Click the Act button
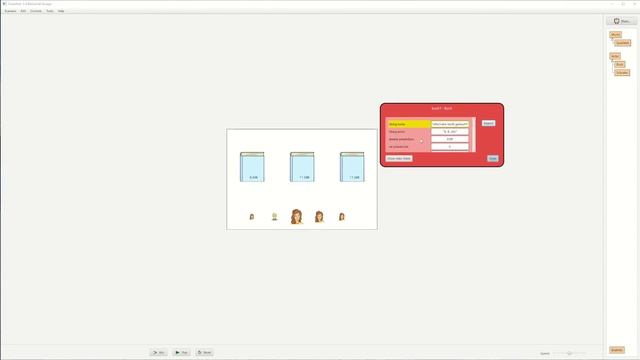The image size is (640, 360). [x=158, y=352]
